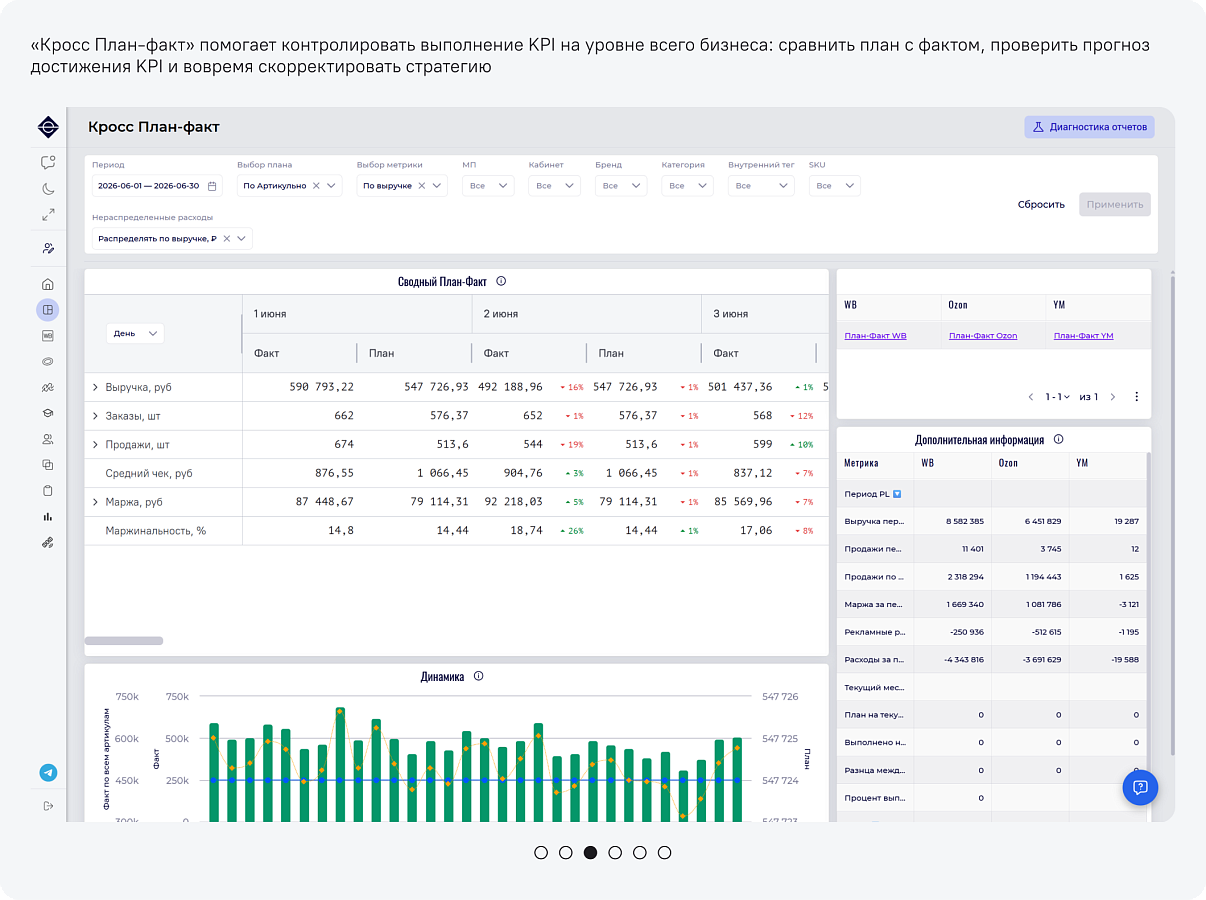The height and width of the screenshot is (900, 1206).
Task: Open the graduation cap training icon
Action: tap(48, 413)
